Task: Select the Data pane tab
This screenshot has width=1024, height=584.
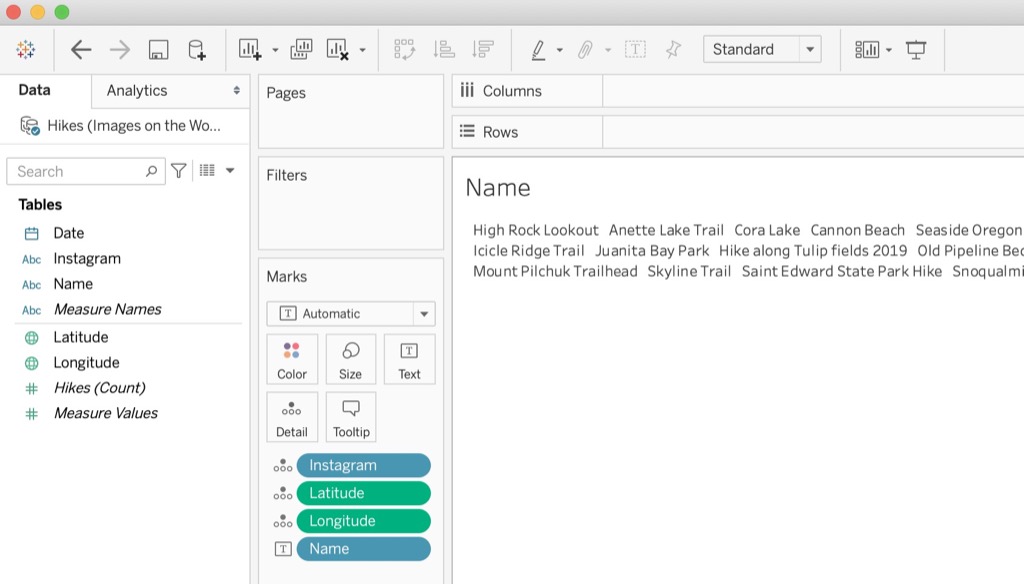Action: tap(33, 89)
